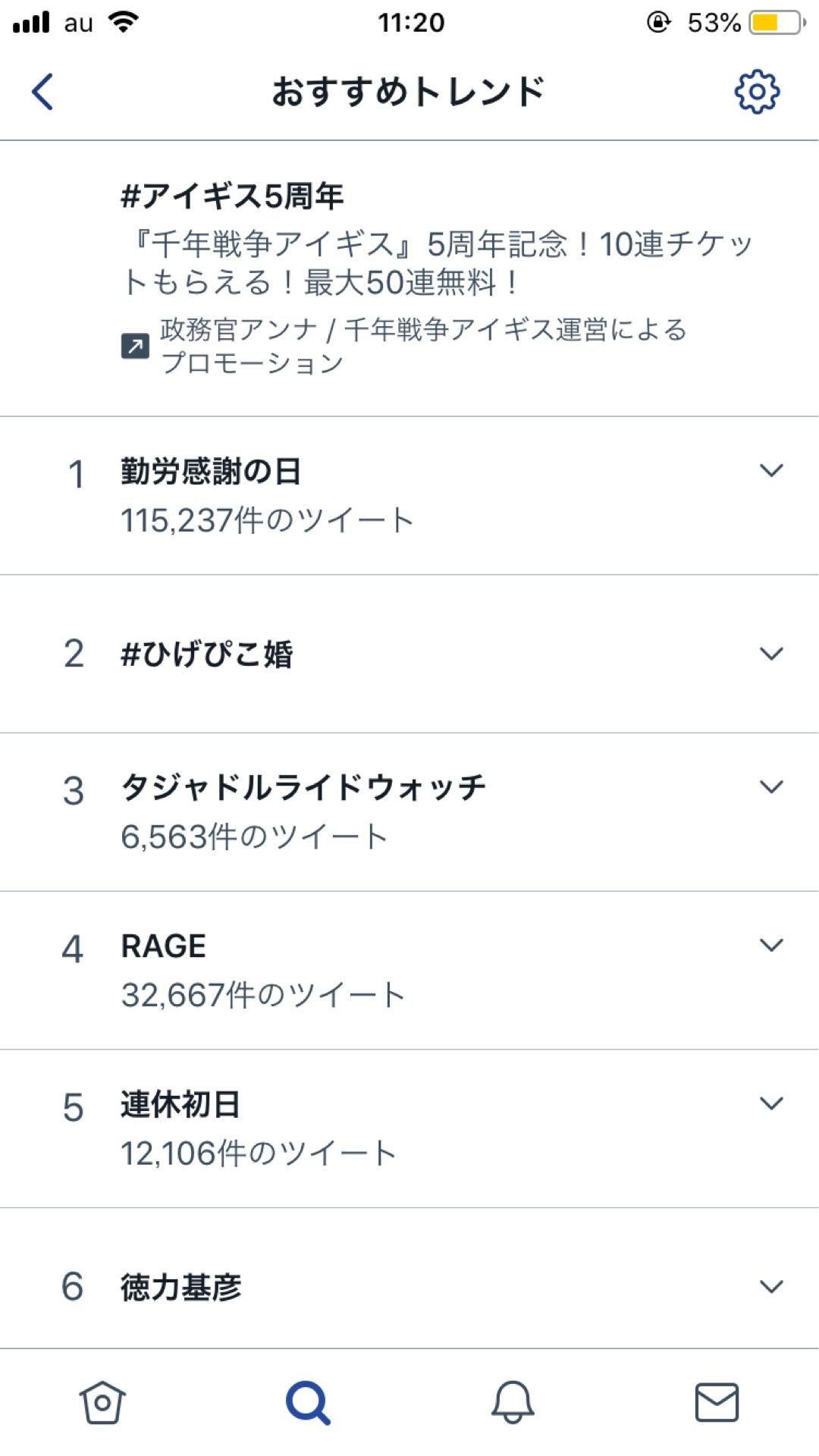Open trend settings gear icon
The height and width of the screenshot is (1456, 819).
pyautogui.click(x=757, y=92)
